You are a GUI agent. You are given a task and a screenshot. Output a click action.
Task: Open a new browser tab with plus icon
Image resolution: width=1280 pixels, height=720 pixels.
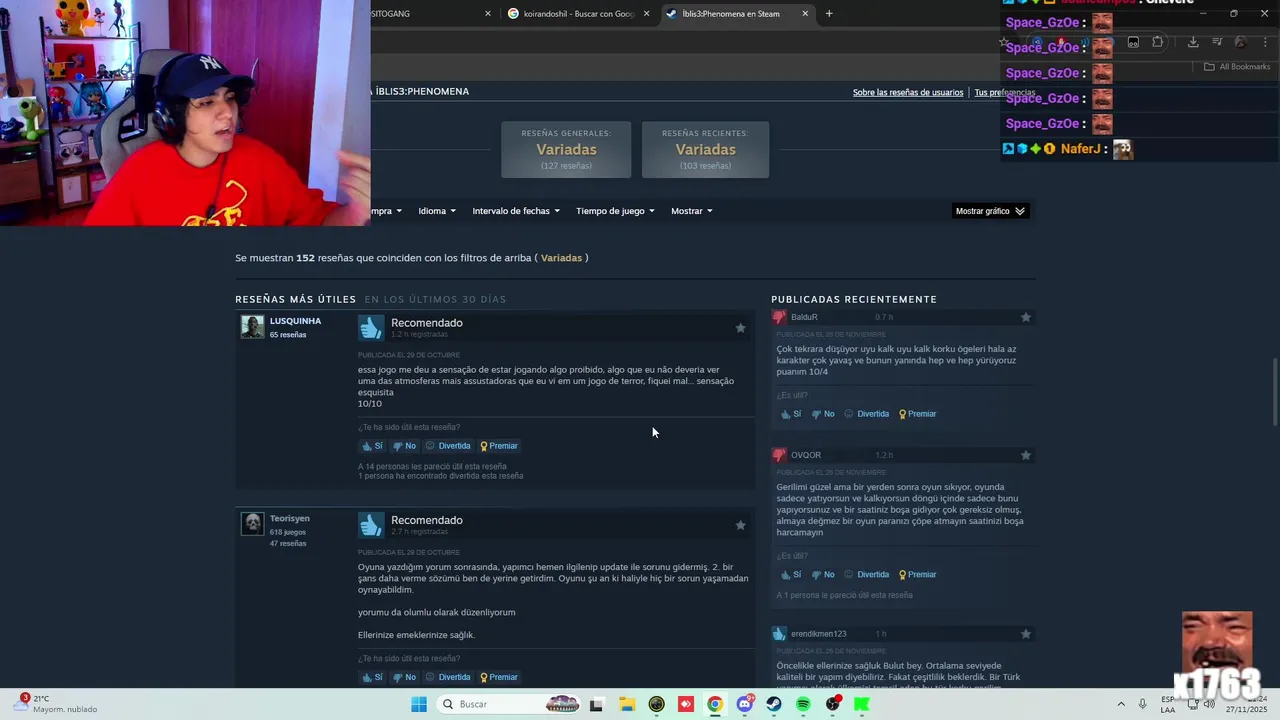(829, 14)
